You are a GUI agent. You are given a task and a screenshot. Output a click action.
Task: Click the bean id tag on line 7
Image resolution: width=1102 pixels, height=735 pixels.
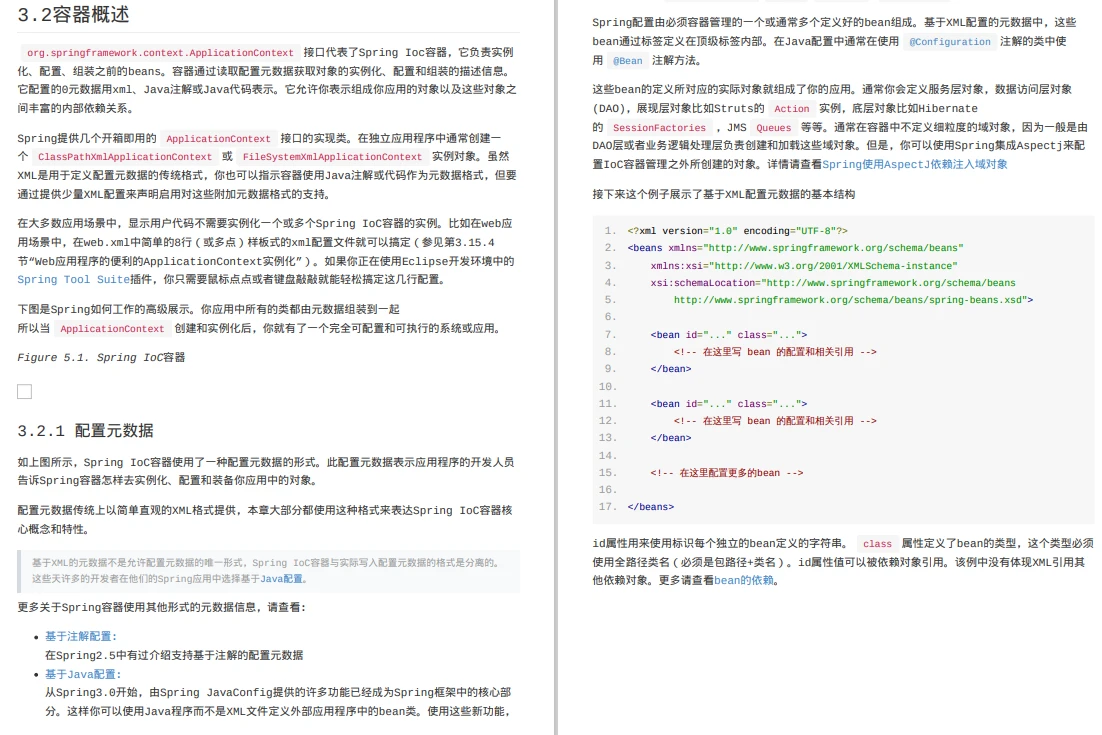[729, 335]
